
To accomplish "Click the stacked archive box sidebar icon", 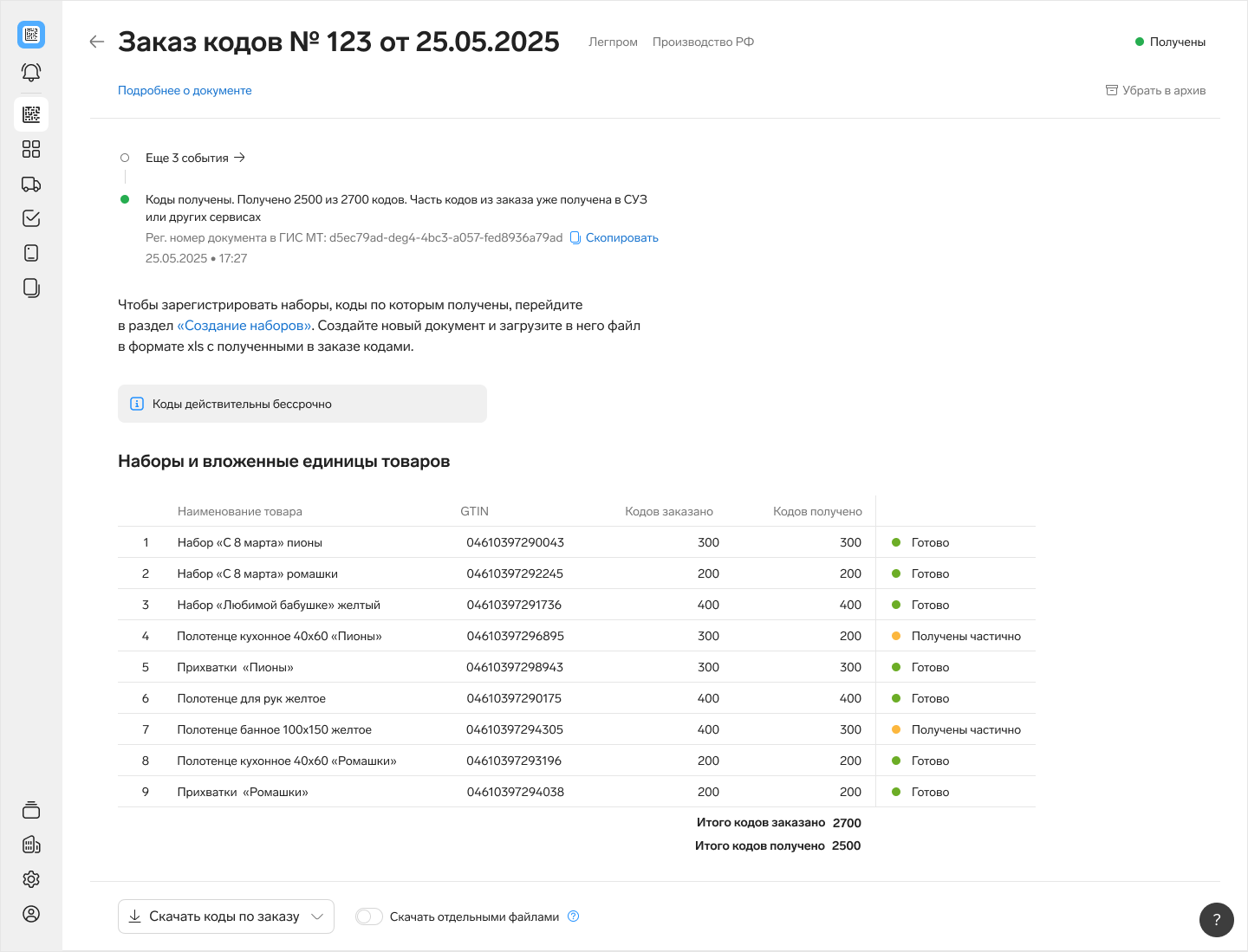I will click(x=31, y=810).
